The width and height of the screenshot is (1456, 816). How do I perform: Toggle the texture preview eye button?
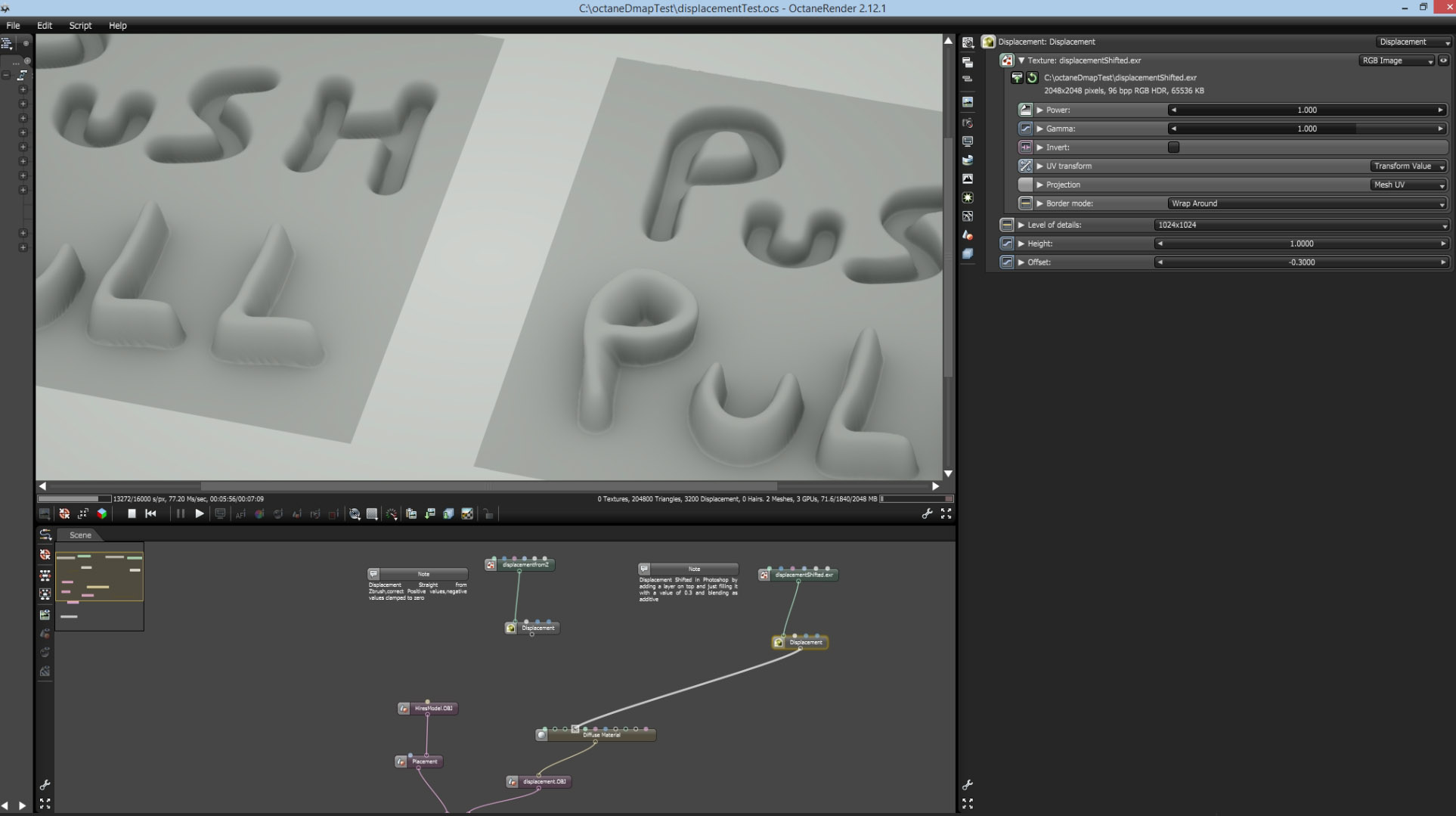[1443, 61]
